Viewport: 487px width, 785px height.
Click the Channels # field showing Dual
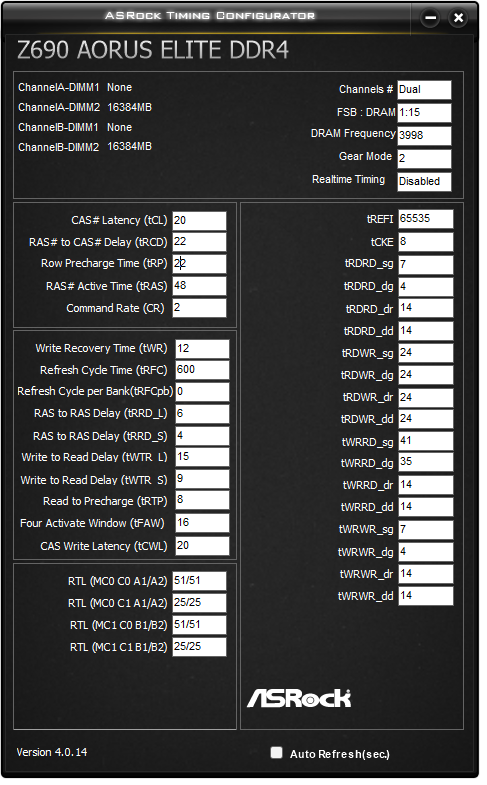pyautogui.click(x=424, y=90)
